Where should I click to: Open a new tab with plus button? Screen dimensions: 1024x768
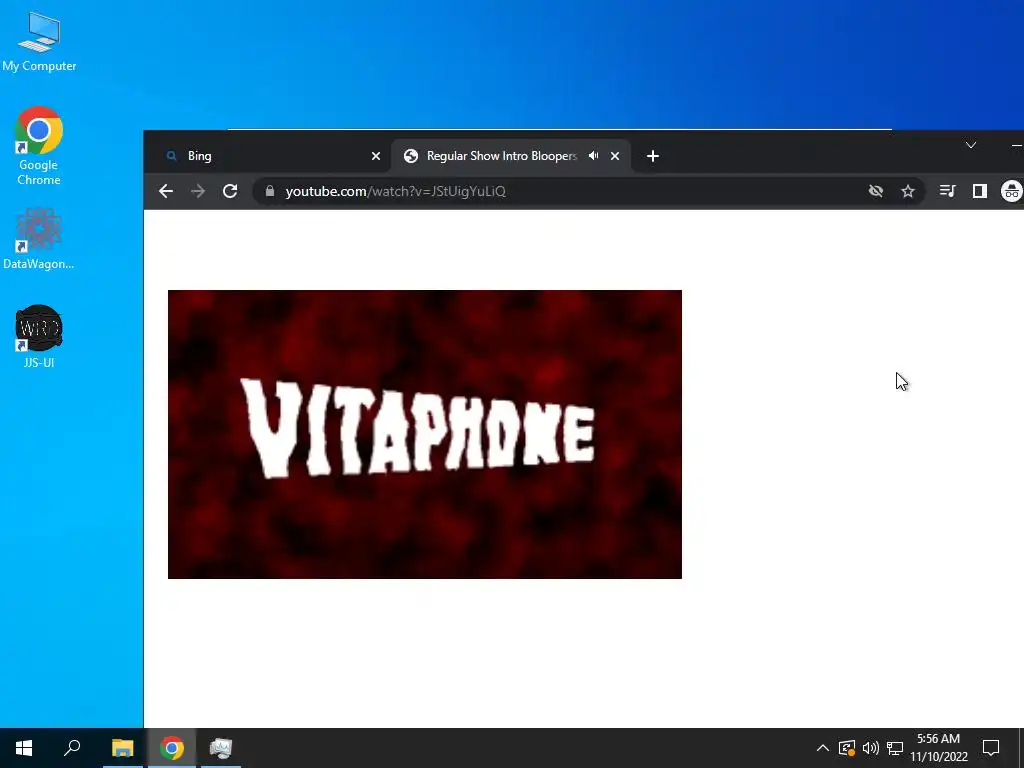pyautogui.click(x=652, y=156)
